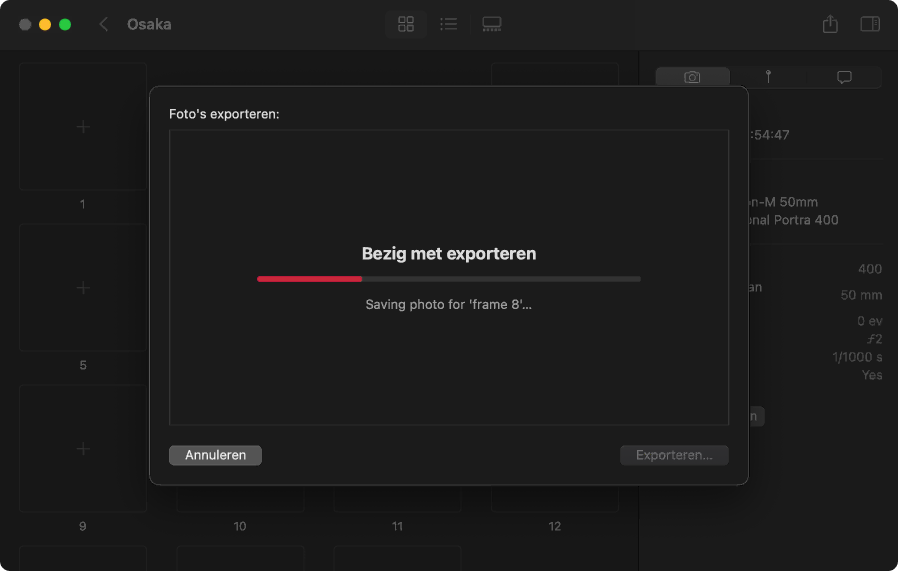
Task: Select the notes comment bubble tab
Action: click(x=844, y=77)
